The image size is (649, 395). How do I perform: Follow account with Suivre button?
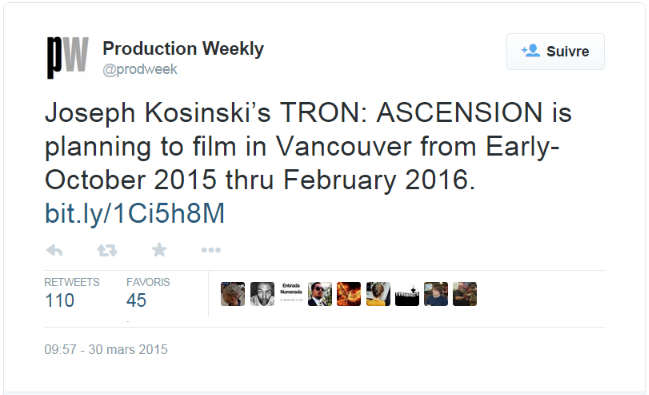[x=555, y=51]
